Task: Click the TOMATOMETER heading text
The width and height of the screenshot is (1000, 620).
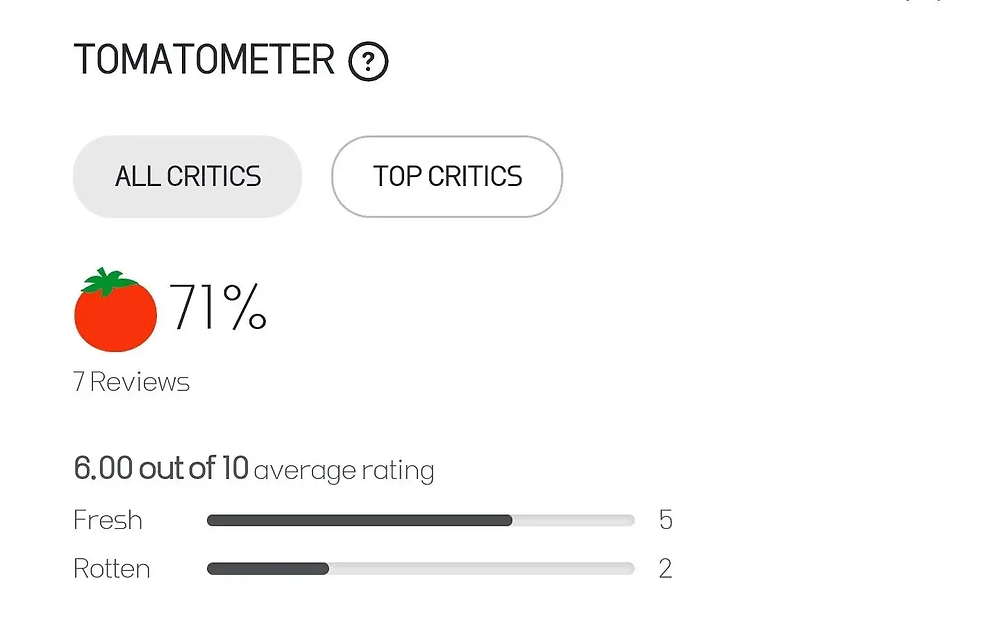Action: [204, 60]
